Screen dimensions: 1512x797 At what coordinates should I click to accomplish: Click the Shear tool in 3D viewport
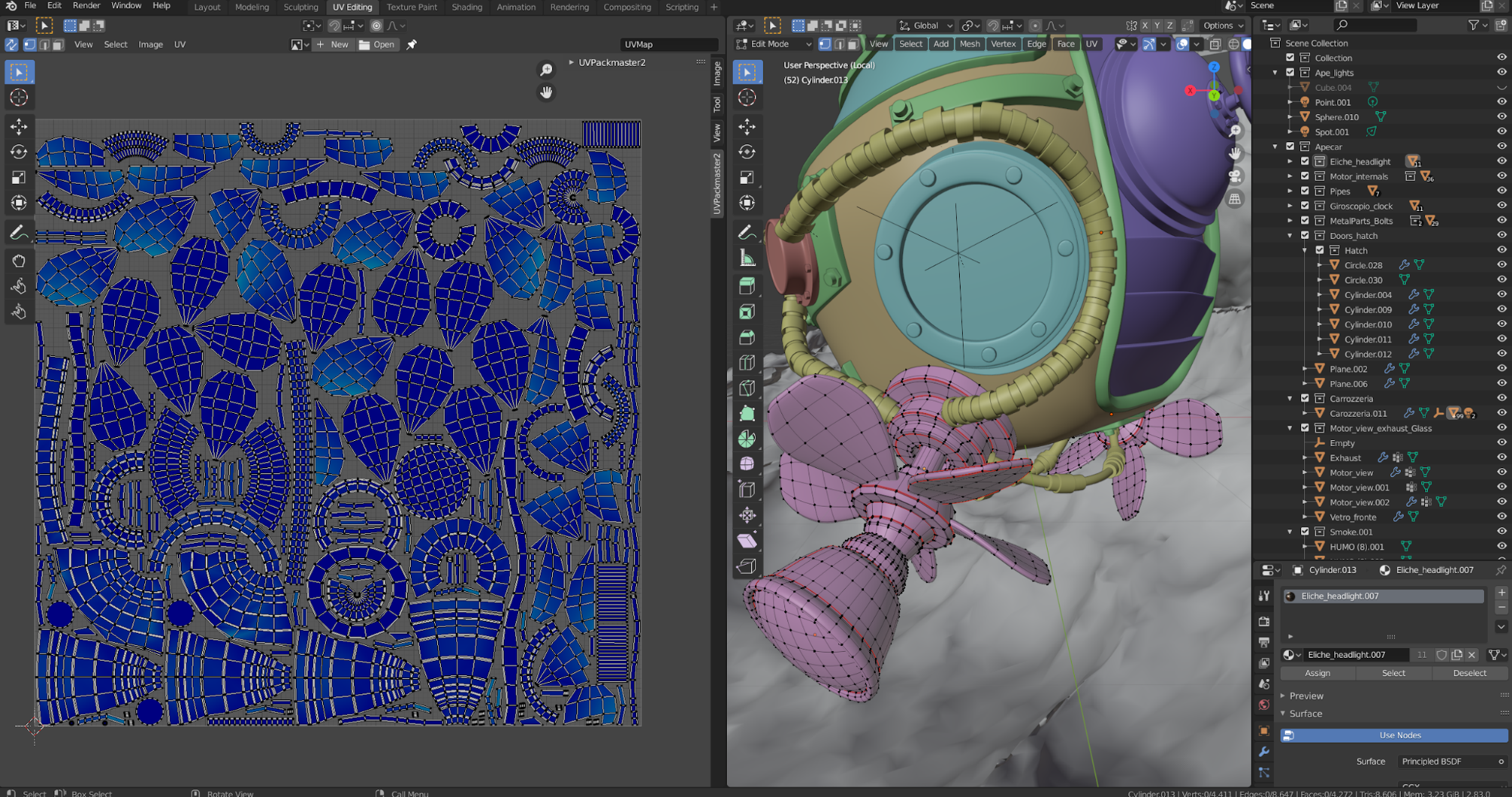point(747,540)
